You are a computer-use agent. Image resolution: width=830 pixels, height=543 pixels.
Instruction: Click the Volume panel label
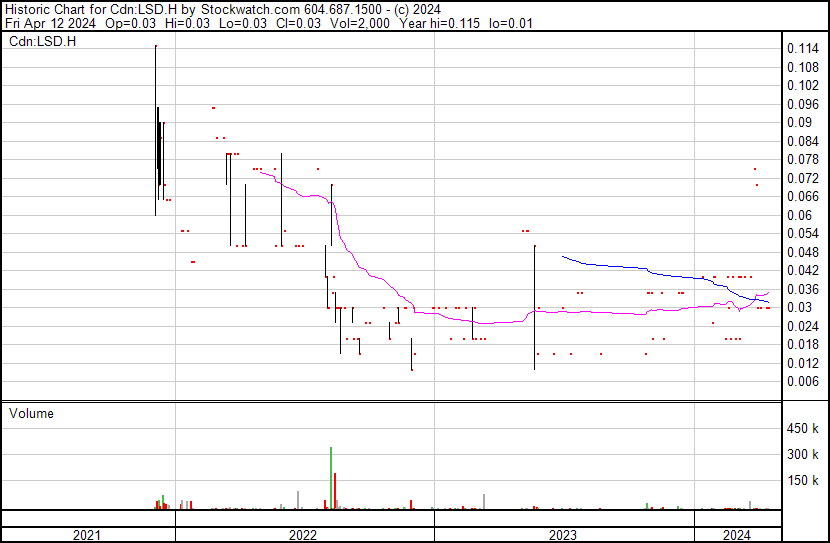pos(31,413)
